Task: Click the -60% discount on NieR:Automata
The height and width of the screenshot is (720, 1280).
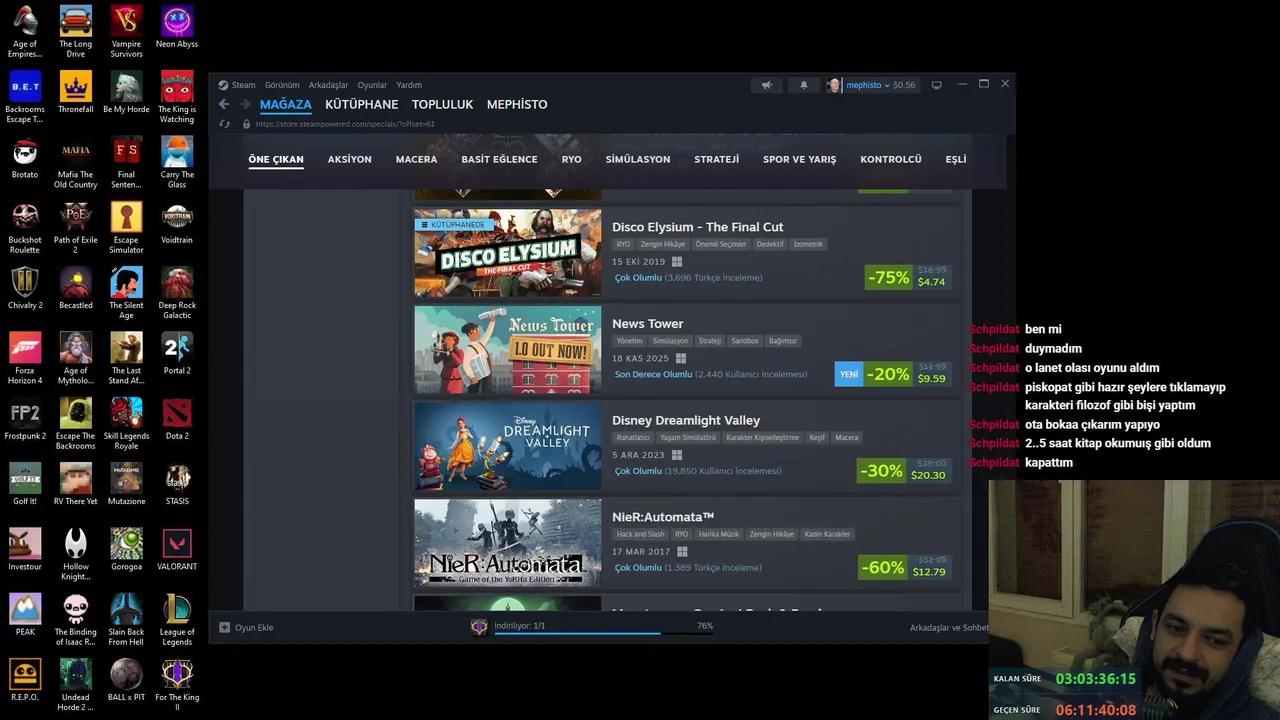Action: [x=882, y=567]
